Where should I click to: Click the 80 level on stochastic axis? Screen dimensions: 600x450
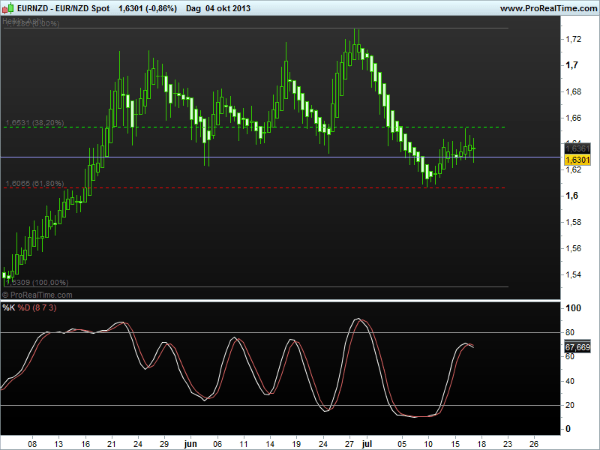pos(570,332)
